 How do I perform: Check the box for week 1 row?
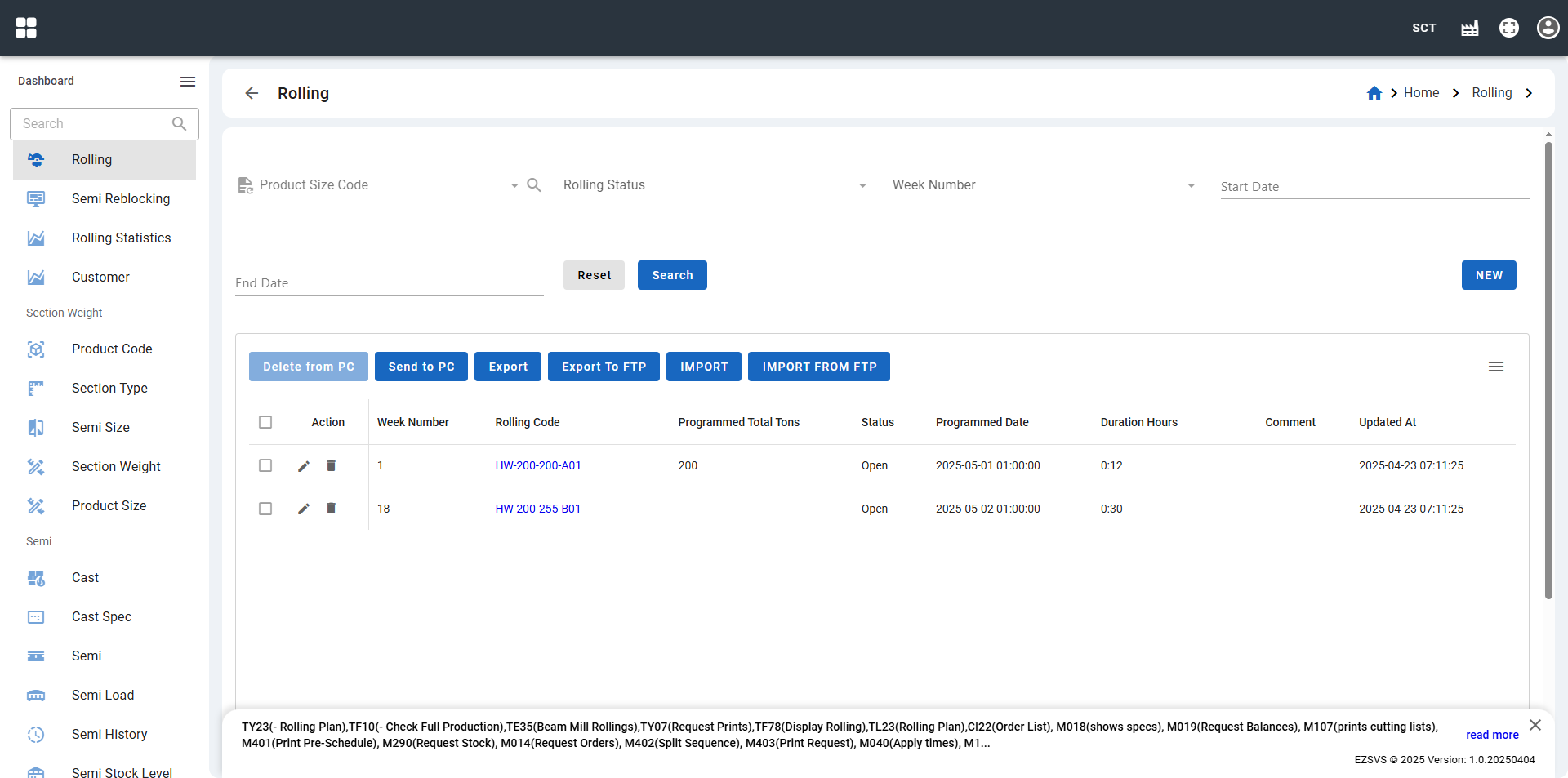(x=265, y=465)
